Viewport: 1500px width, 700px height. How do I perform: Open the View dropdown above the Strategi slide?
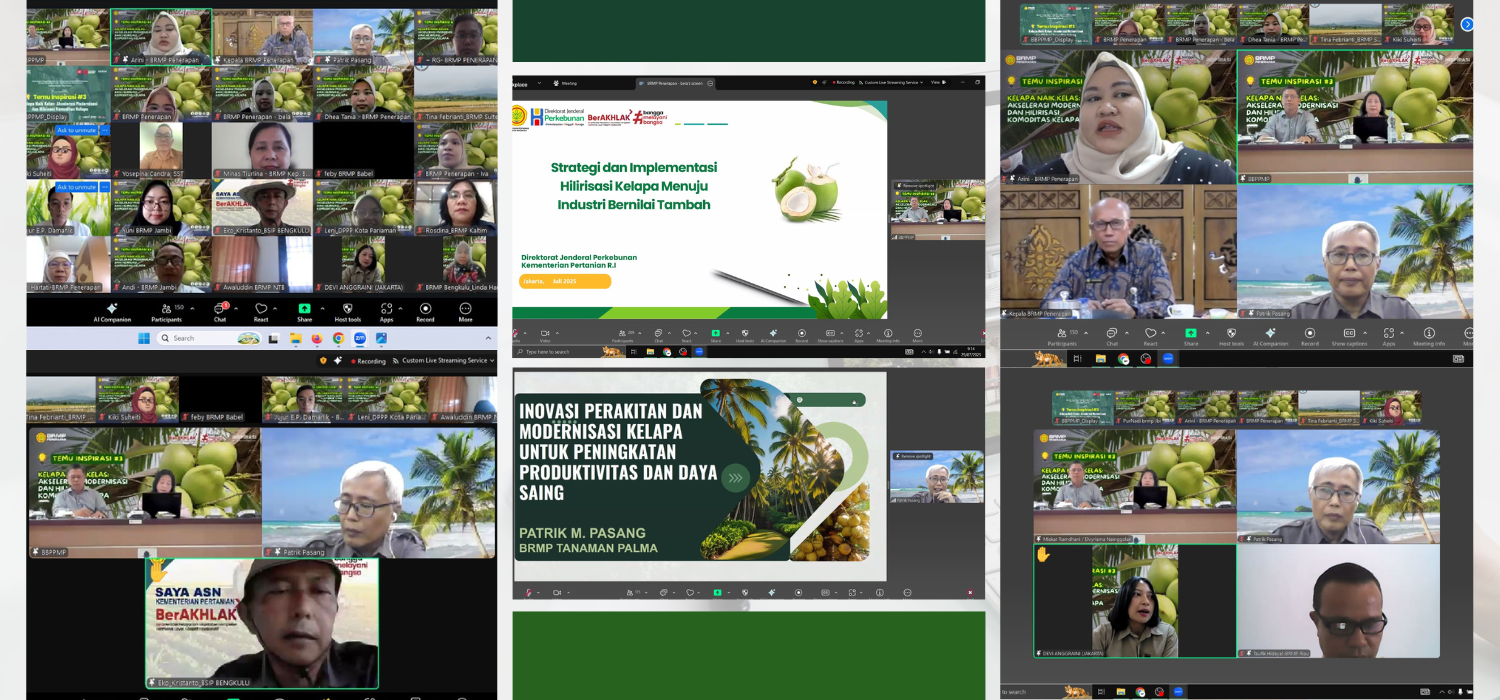[x=937, y=82]
